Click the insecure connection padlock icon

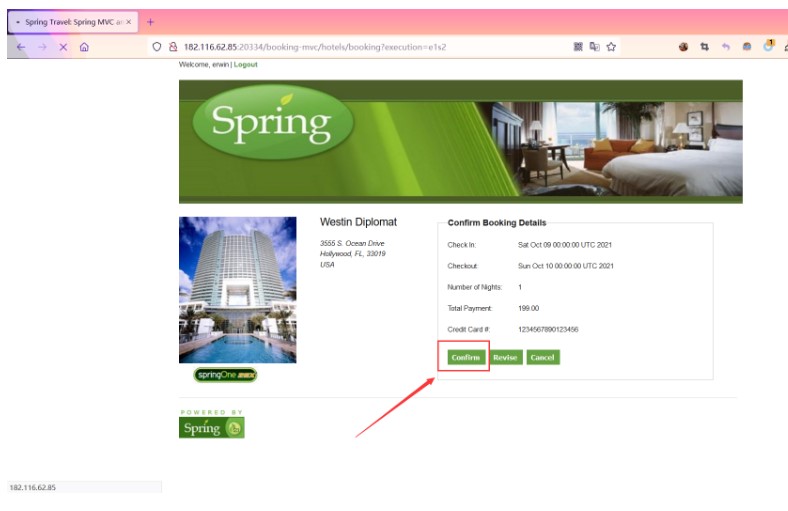point(173,47)
